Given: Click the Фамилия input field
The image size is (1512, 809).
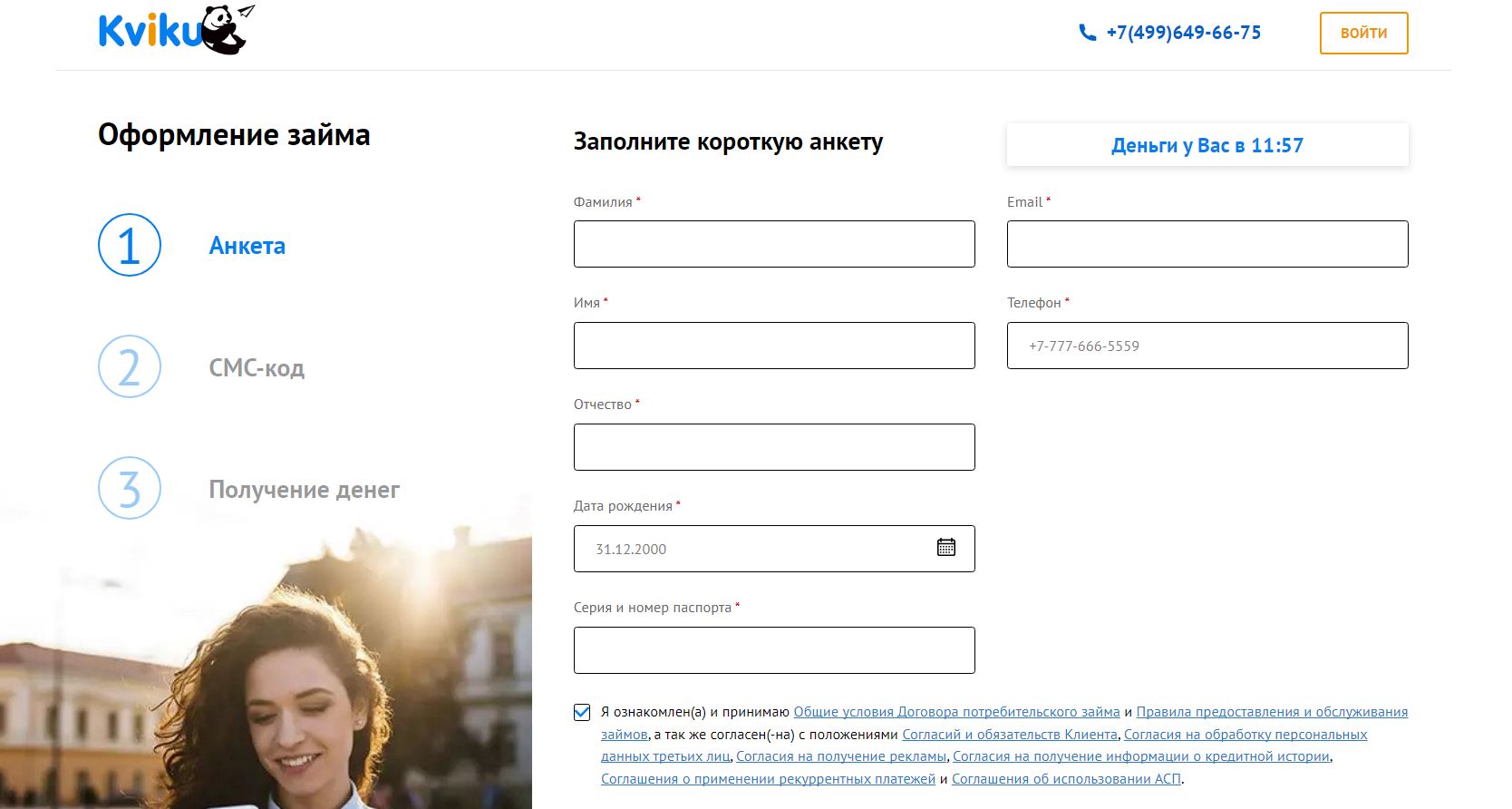Looking at the screenshot, I should (x=773, y=243).
